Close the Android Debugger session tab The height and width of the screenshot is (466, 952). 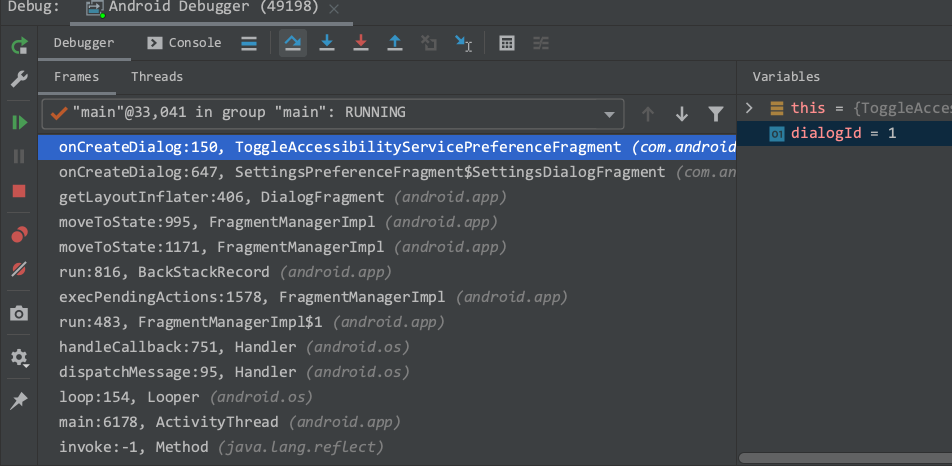[x=333, y=9]
